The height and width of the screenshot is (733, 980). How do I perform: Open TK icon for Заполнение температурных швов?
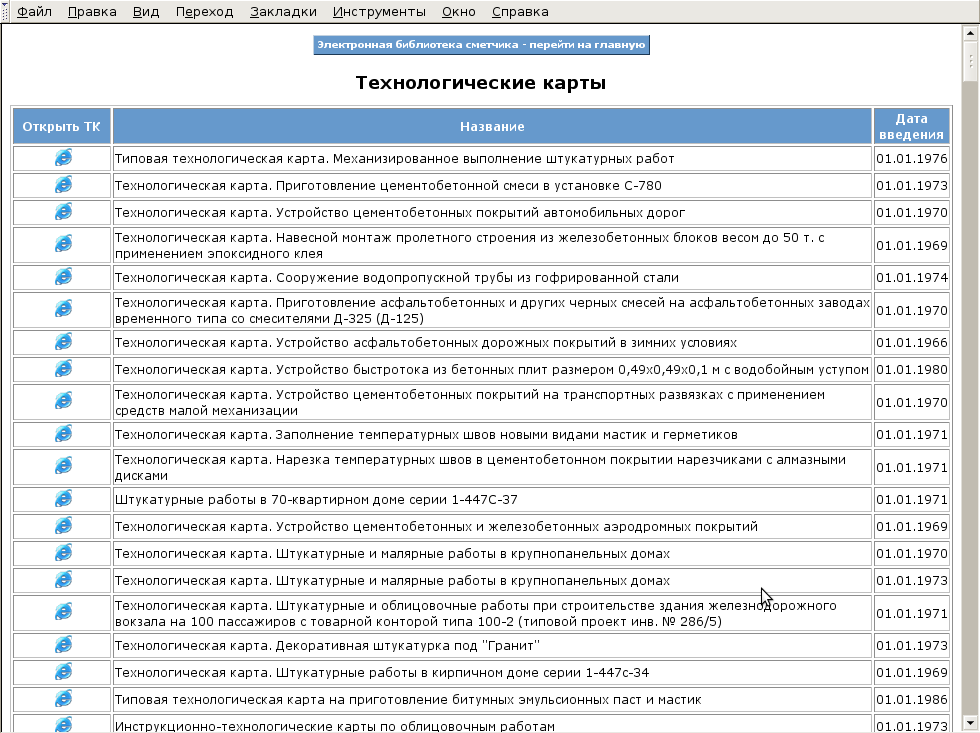tap(63, 433)
